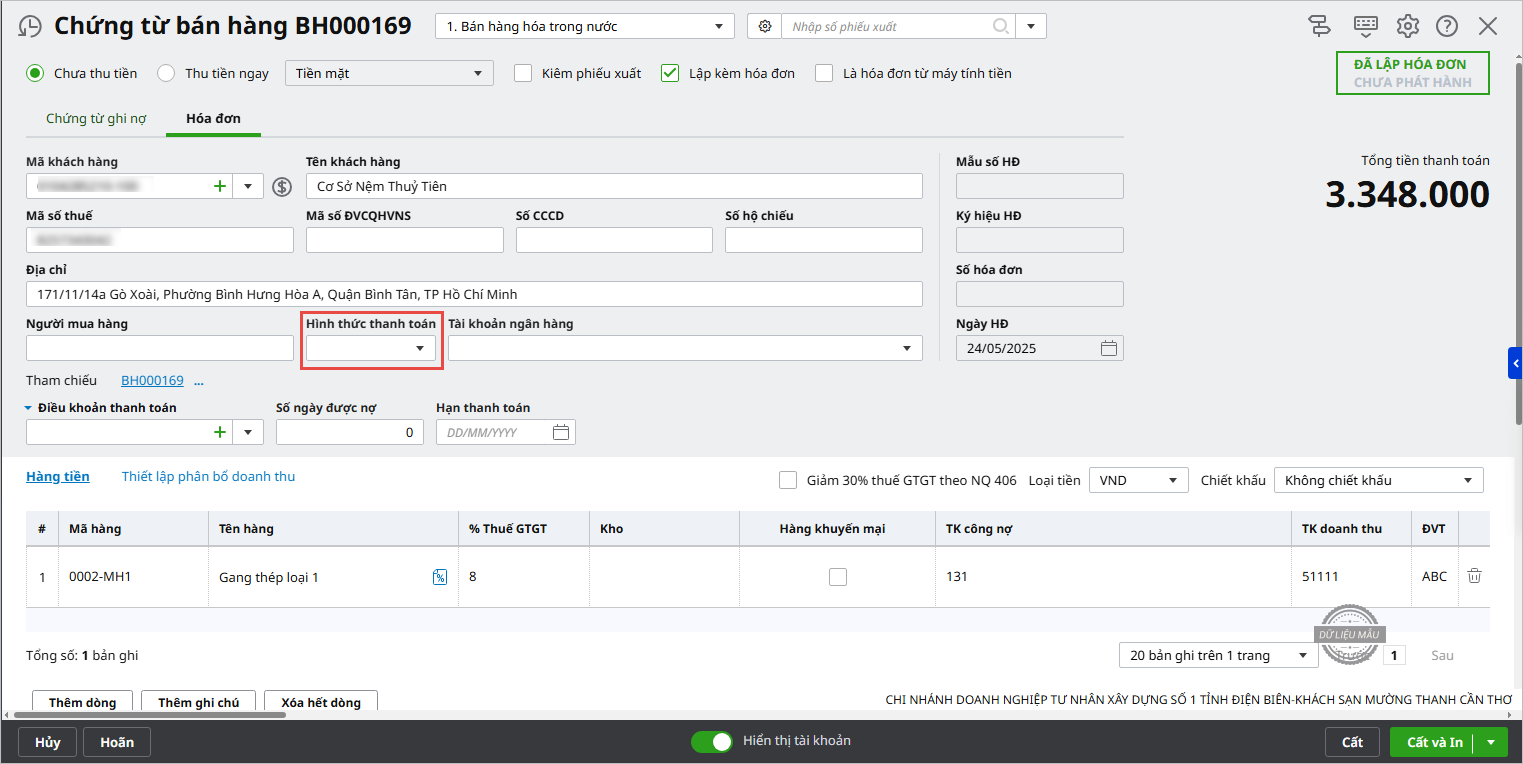This screenshot has height=764, width=1523.
Task: Open the Hình thức thanh toán dropdown
Action: [x=371, y=348]
